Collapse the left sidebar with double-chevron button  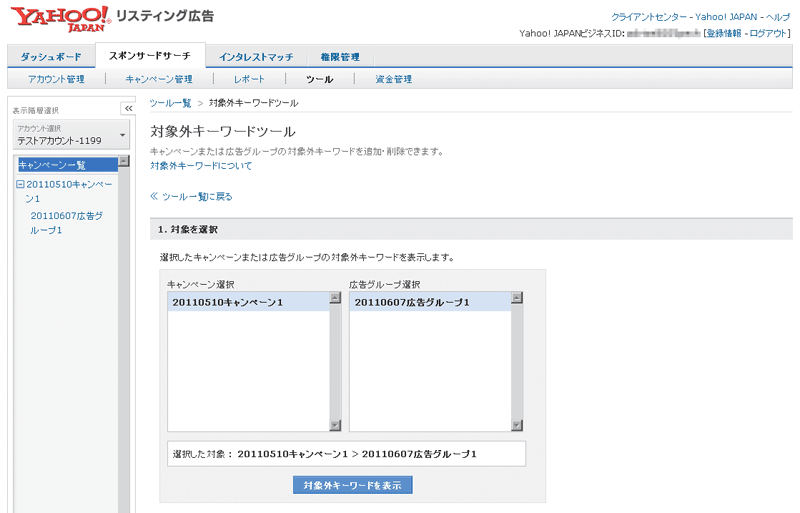128,108
